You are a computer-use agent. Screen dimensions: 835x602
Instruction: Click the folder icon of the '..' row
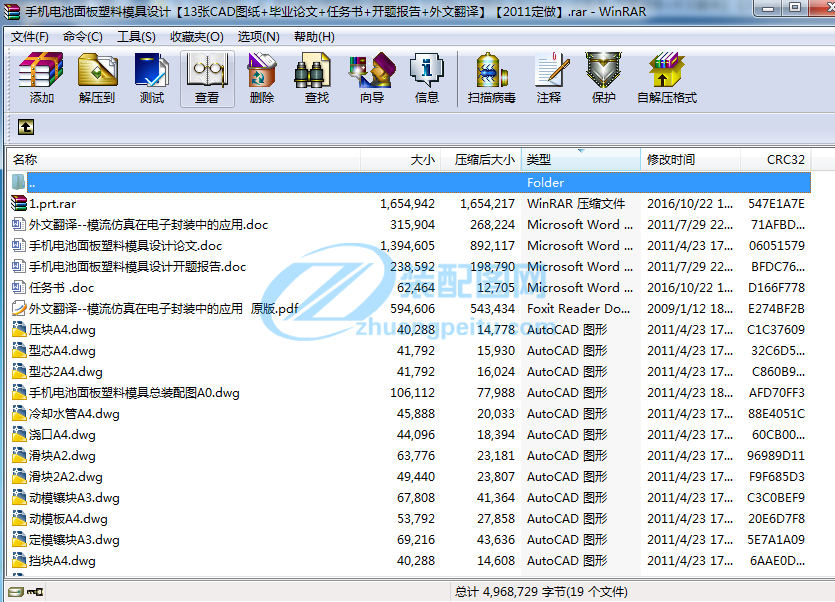19,182
